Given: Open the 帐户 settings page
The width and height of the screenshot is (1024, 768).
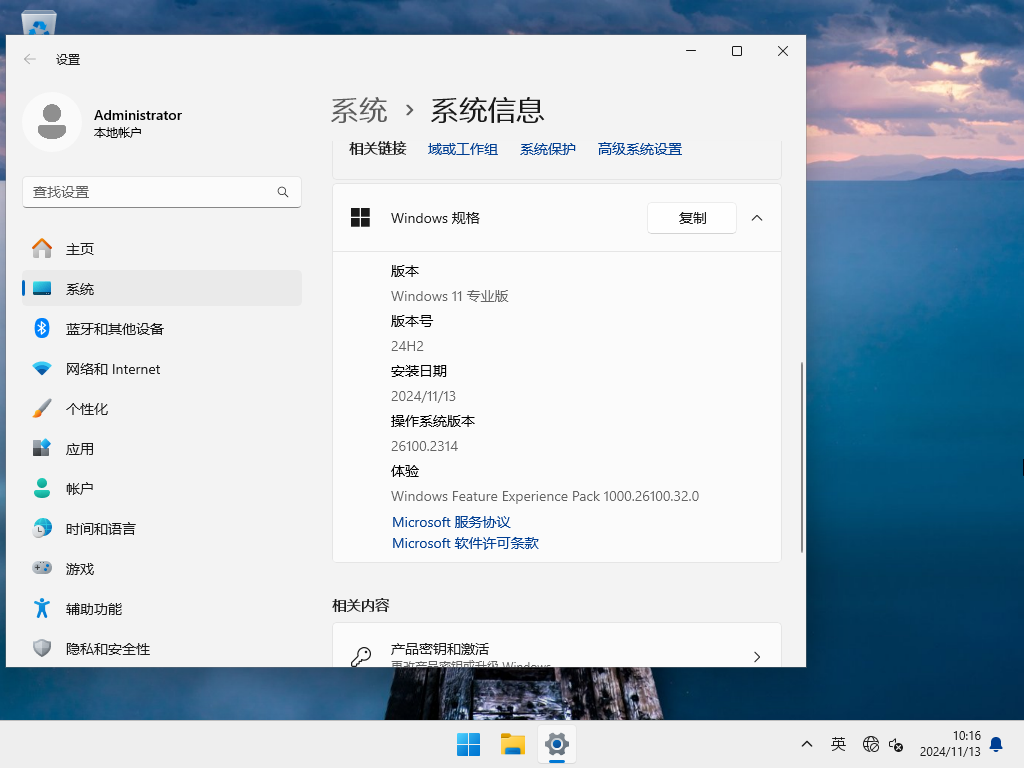Looking at the screenshot, I should [80, 488].
